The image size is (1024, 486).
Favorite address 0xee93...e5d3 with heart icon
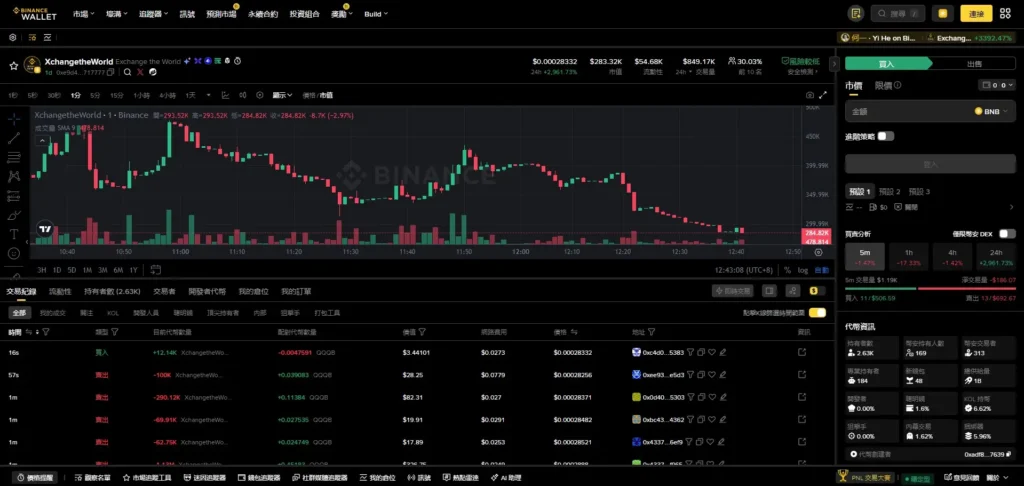712,375
